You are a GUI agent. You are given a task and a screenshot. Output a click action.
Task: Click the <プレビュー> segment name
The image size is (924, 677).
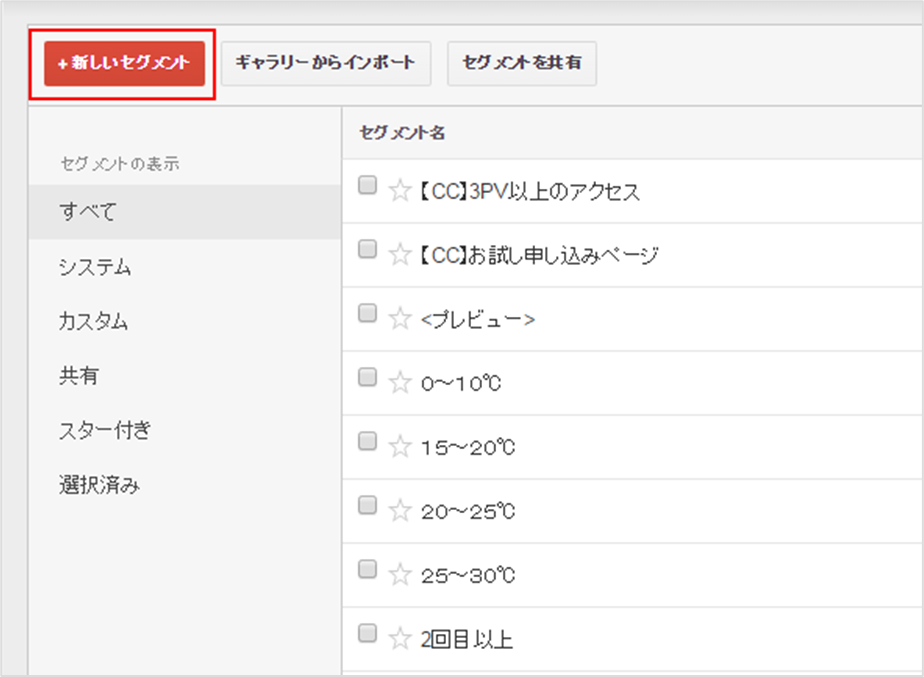point(478,319)
